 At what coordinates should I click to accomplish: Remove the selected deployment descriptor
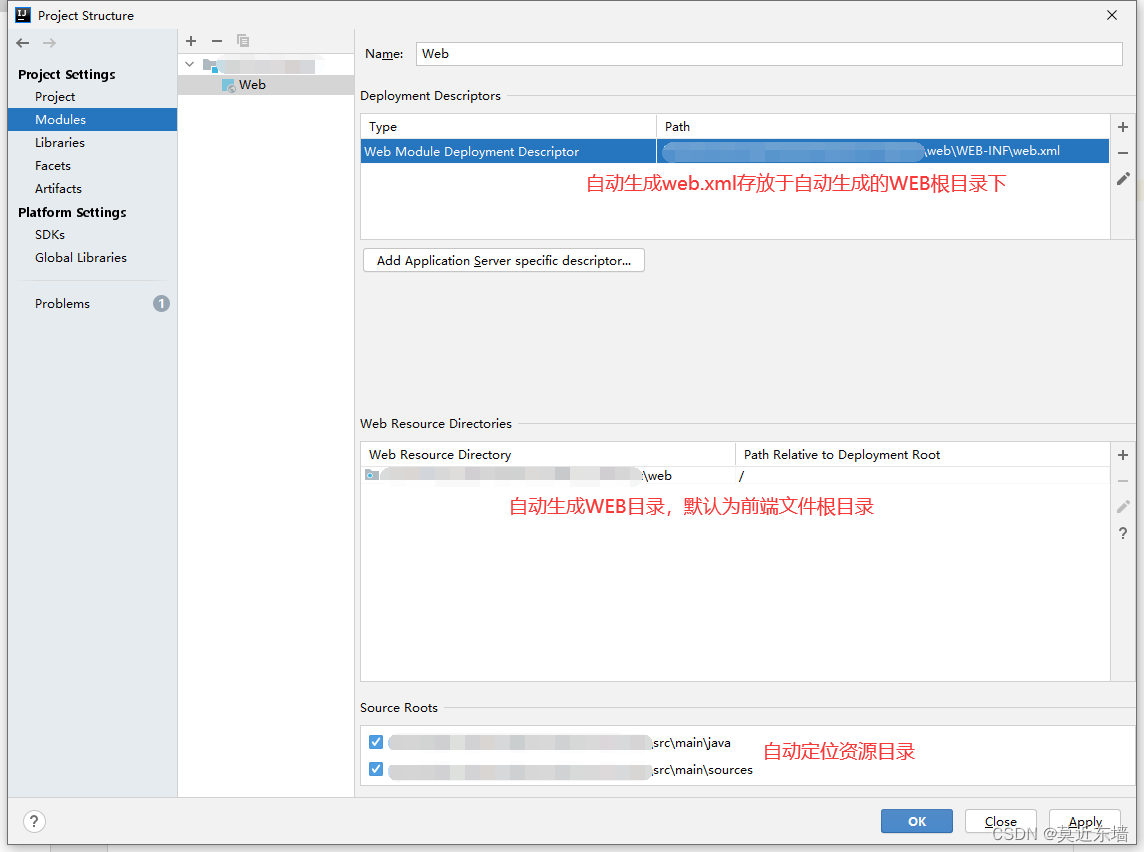click(1123, 152)
